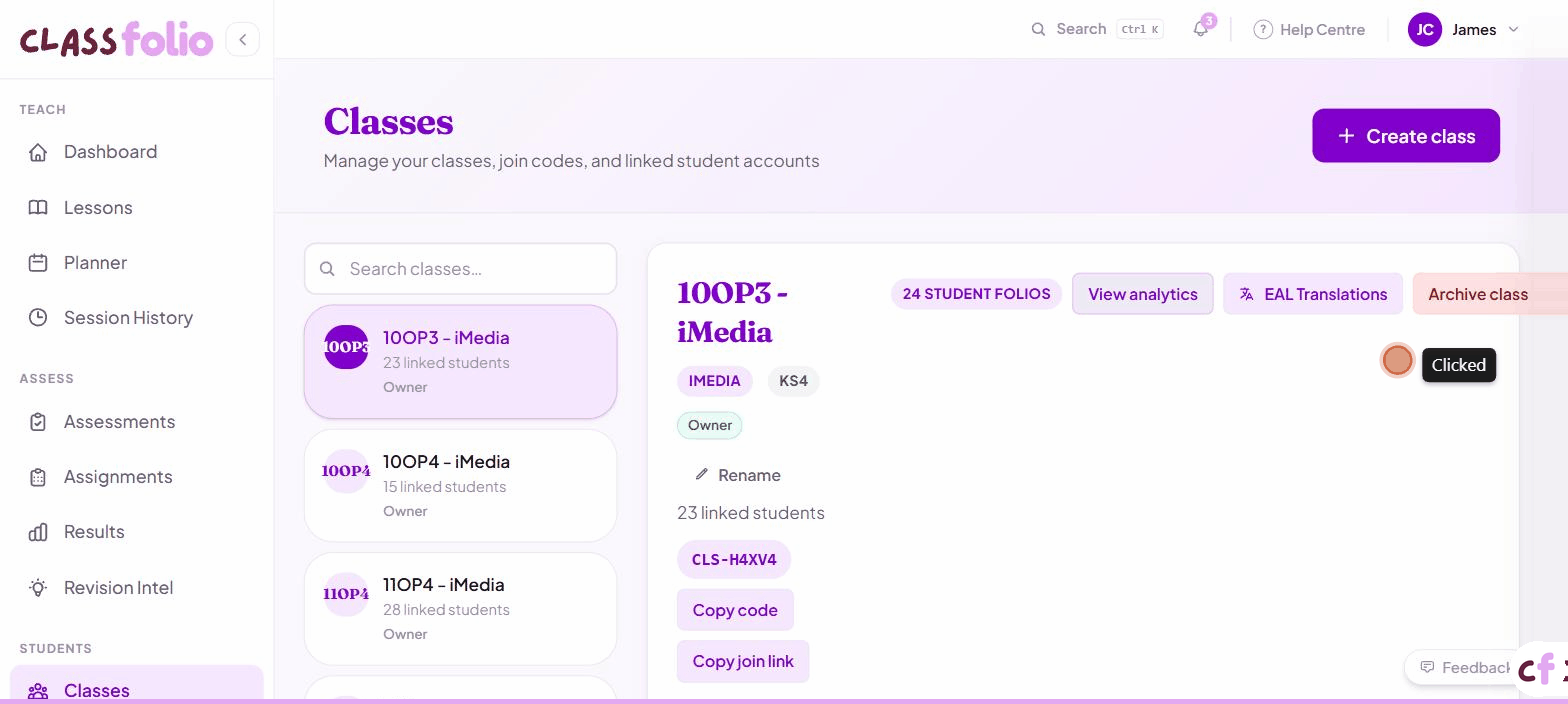Image resolution: width=1568 pixels, height=704 pixels.
Task: Click the pencil icon next to Rename
Action: click(701, 474)
